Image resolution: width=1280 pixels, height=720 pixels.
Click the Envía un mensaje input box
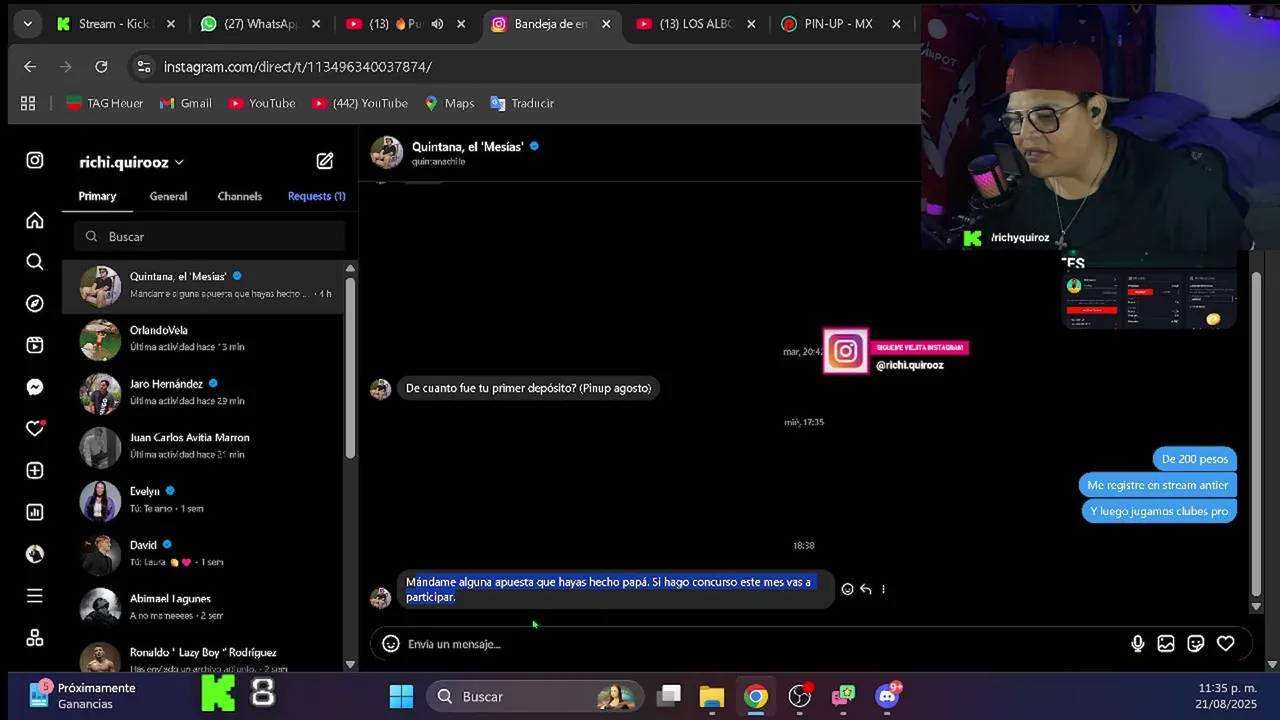coord(760,644)
